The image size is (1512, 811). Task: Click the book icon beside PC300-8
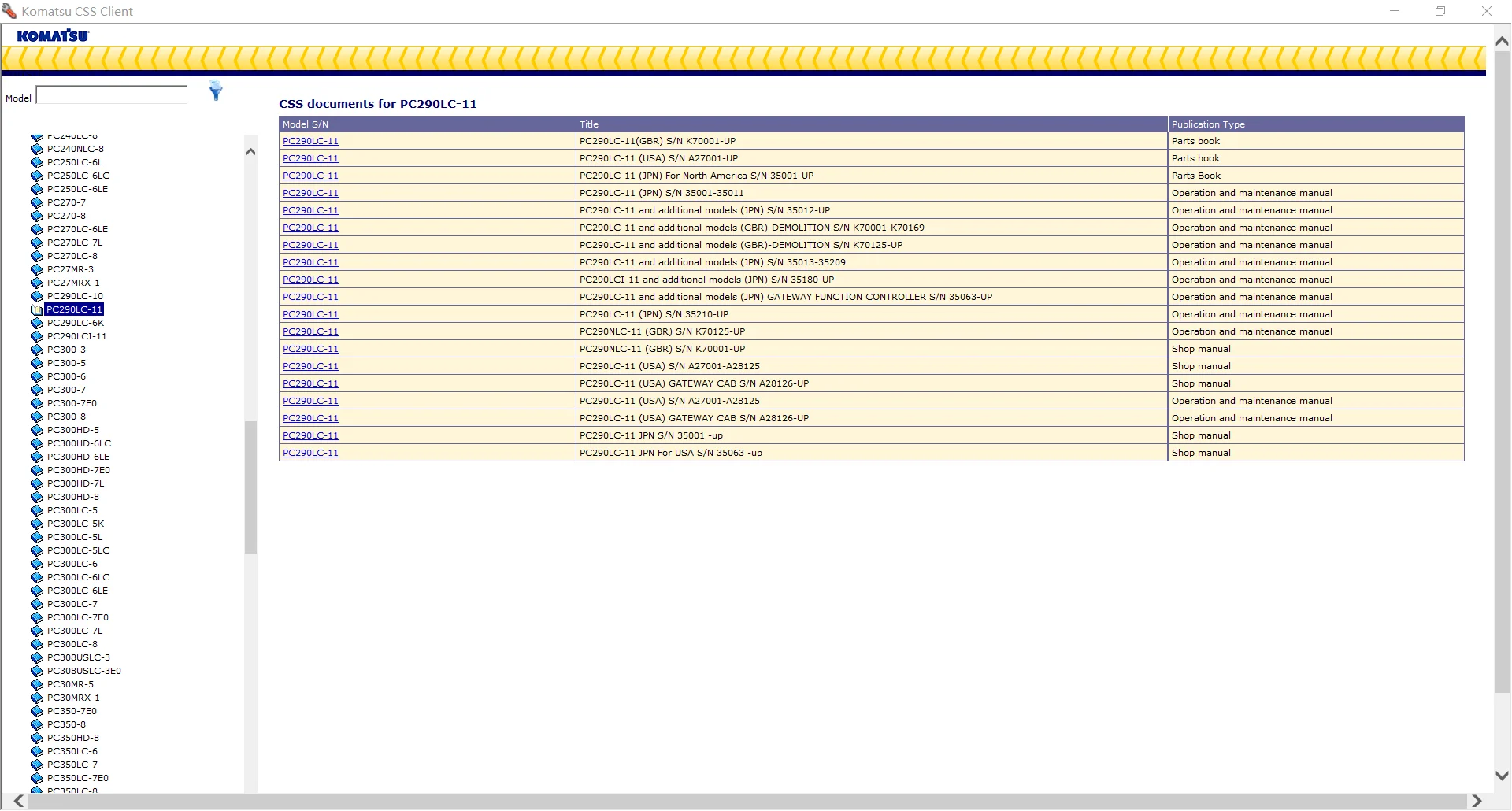pos(36,417)
